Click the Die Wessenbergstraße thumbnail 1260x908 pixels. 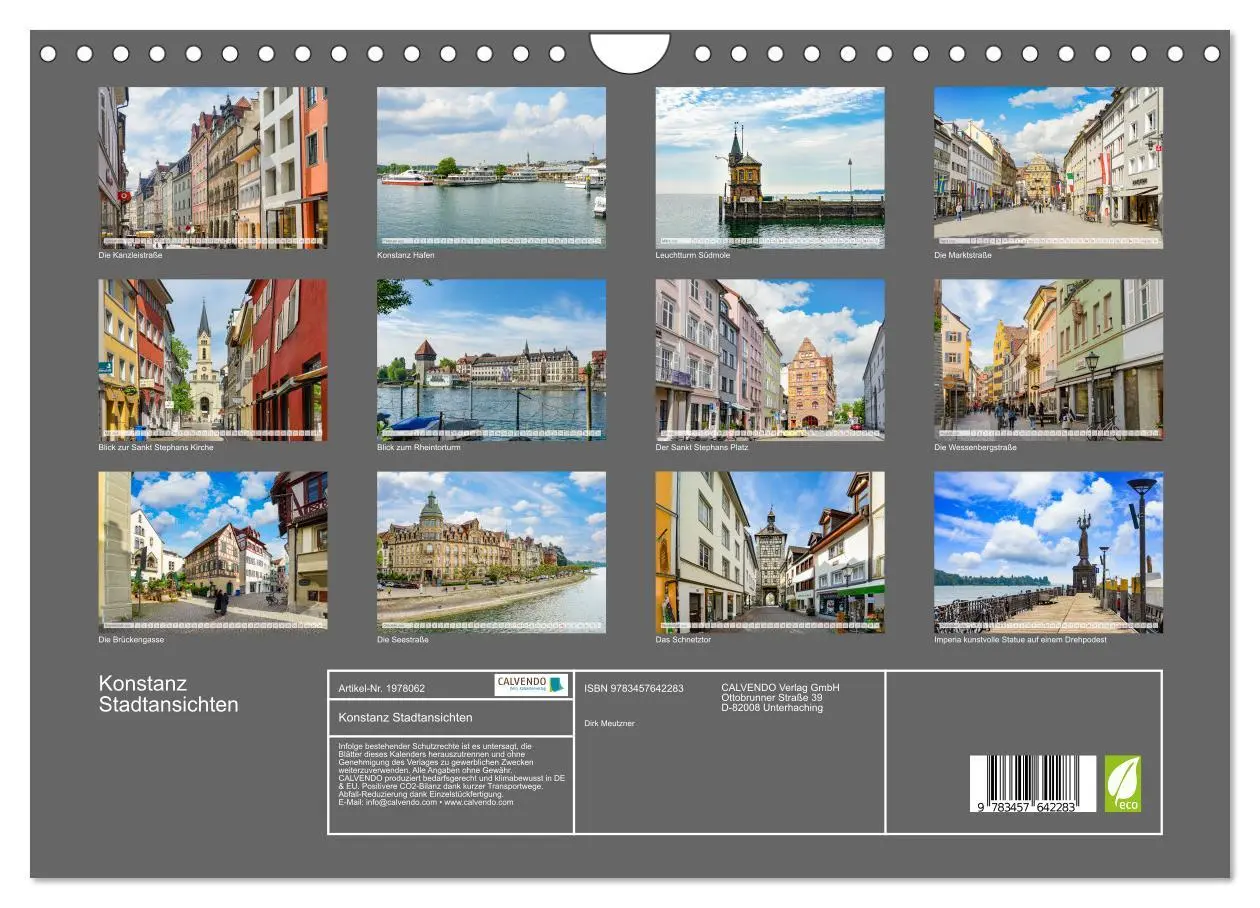1049,358
